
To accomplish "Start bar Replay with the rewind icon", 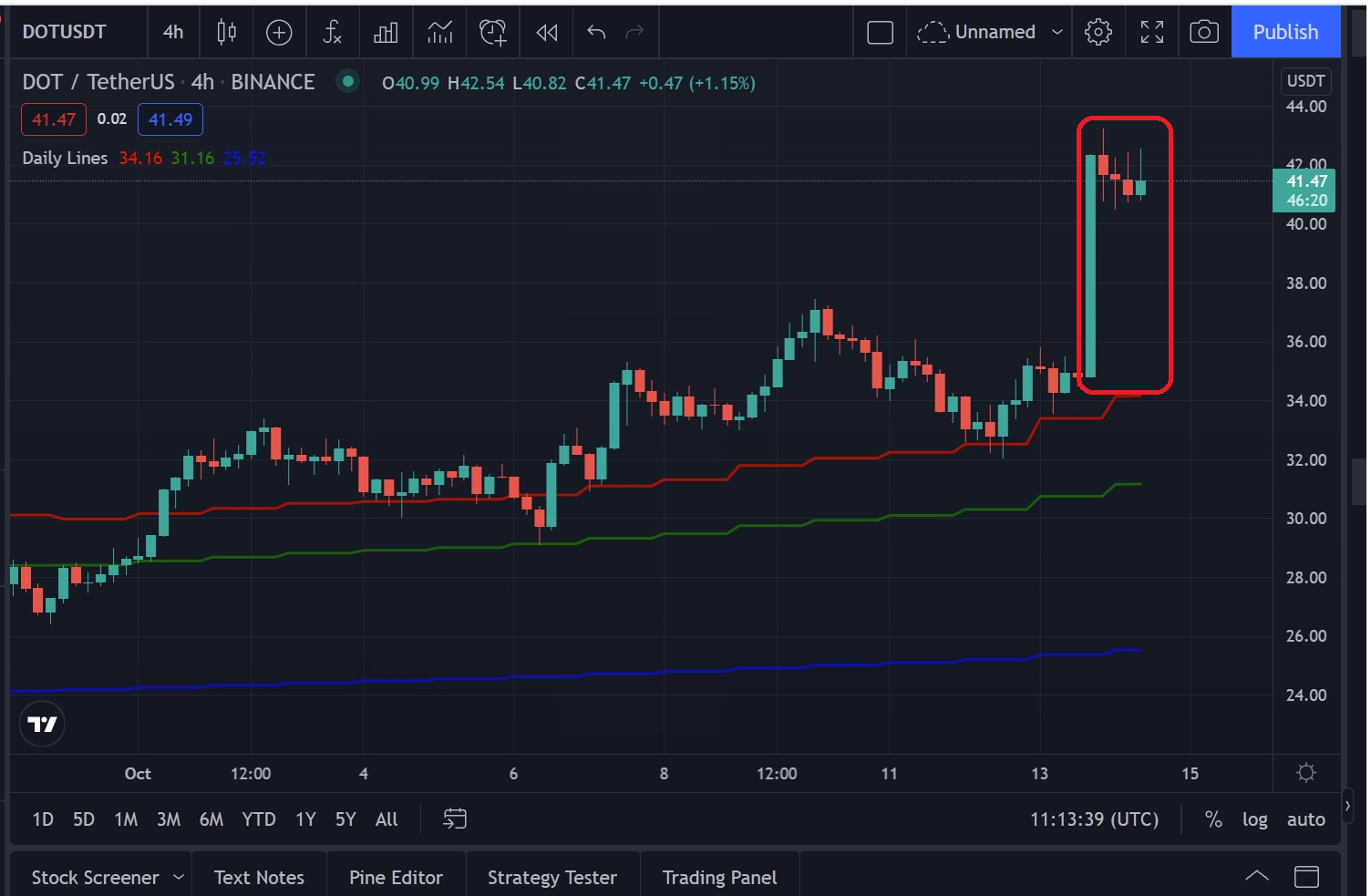I will [547, 33].
